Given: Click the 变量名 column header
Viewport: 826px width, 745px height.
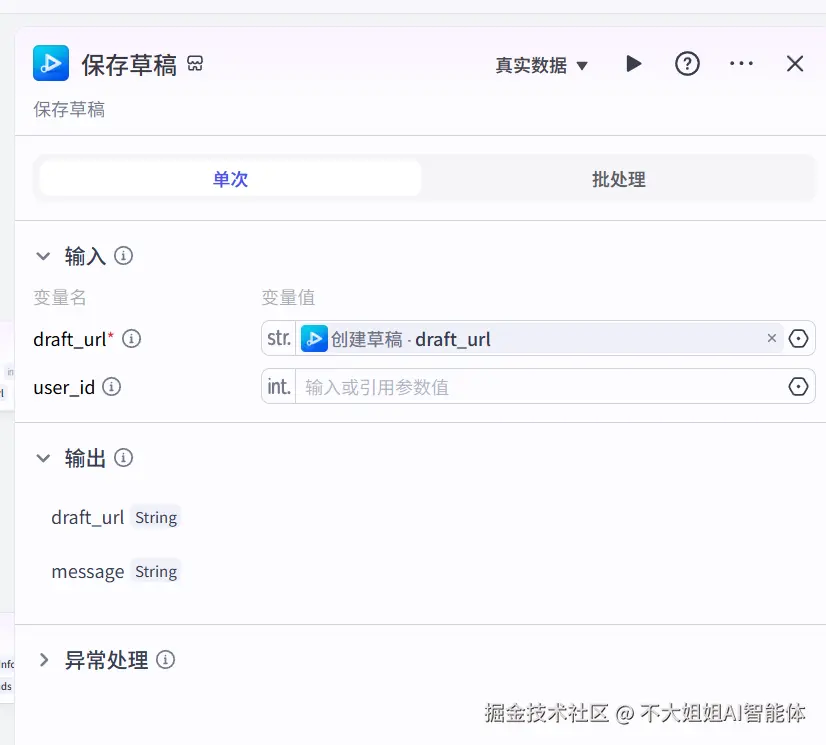Looking at the screenshot, I should tap(60, 297).
